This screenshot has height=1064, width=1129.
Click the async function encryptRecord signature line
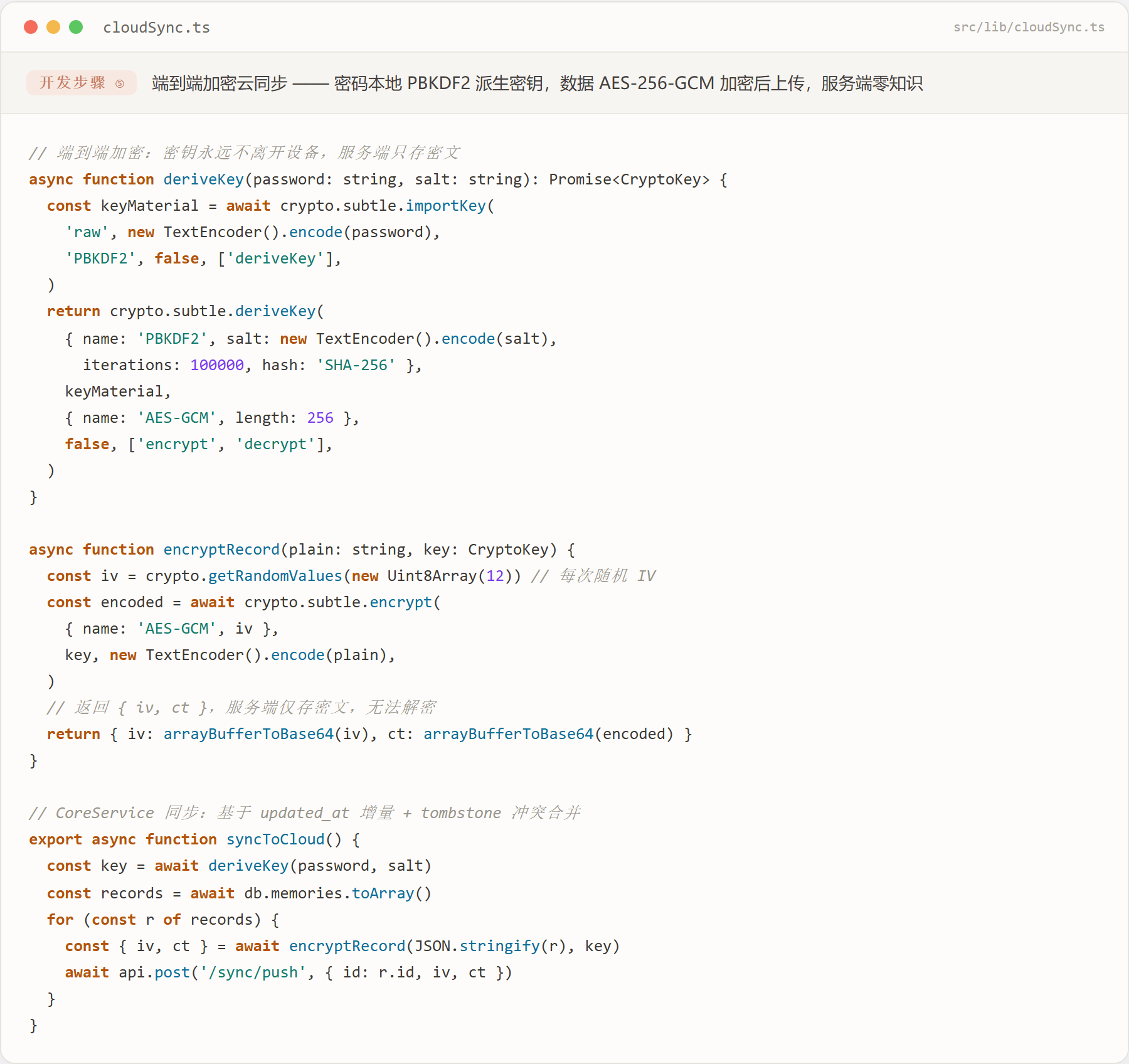point(302,550)
